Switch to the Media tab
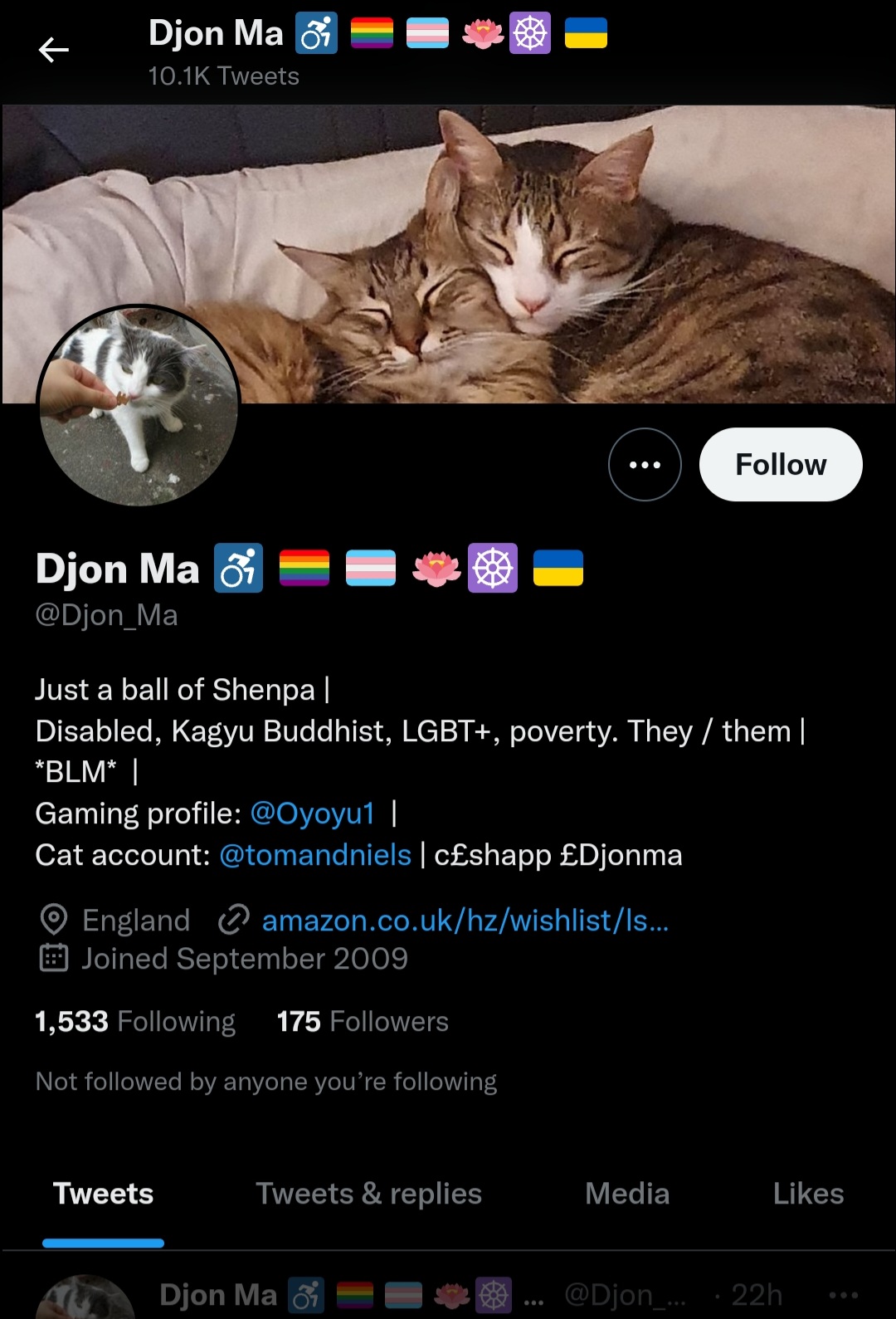Image resolution: width=896 pixels, height=1319 pixels. coord(627,1194)
